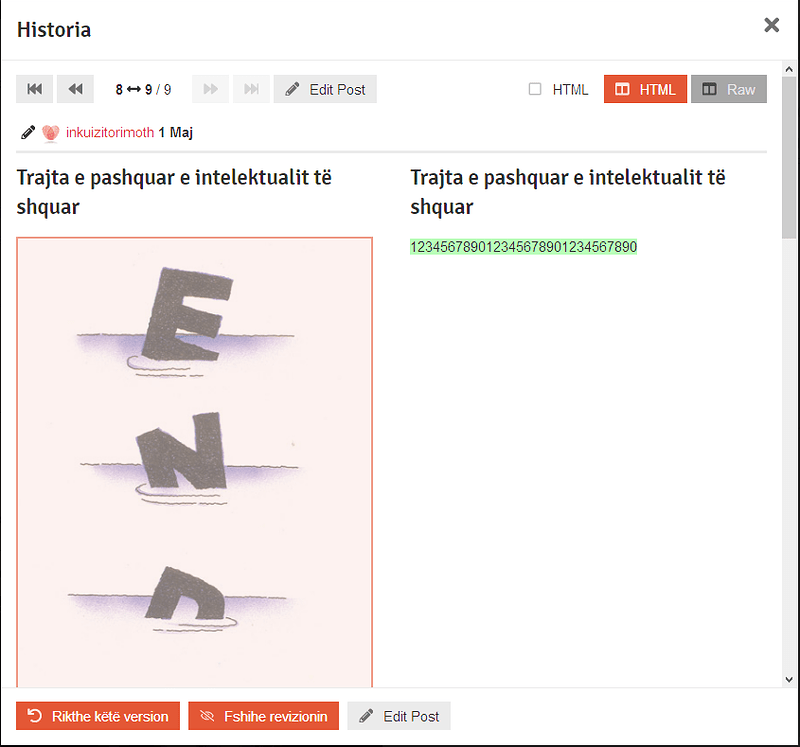Click the green highlighted number text
800x747 pixels.
pos(523,247)
